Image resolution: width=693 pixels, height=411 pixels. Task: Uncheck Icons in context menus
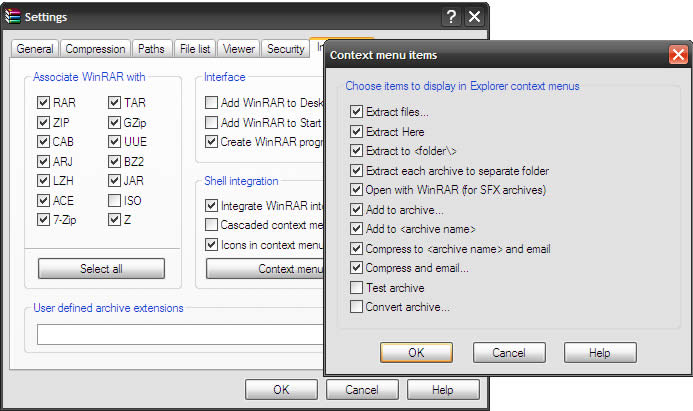pos(211,244)
